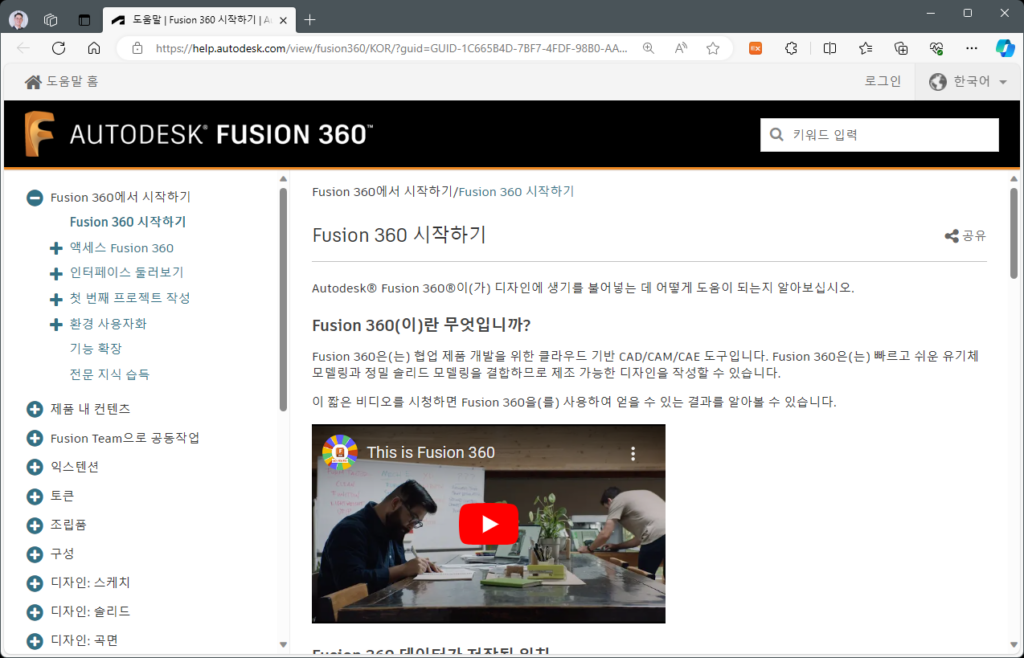
Task: Click the sidebar tree scrollbar thumb
Action: click(x=283, y=300)
